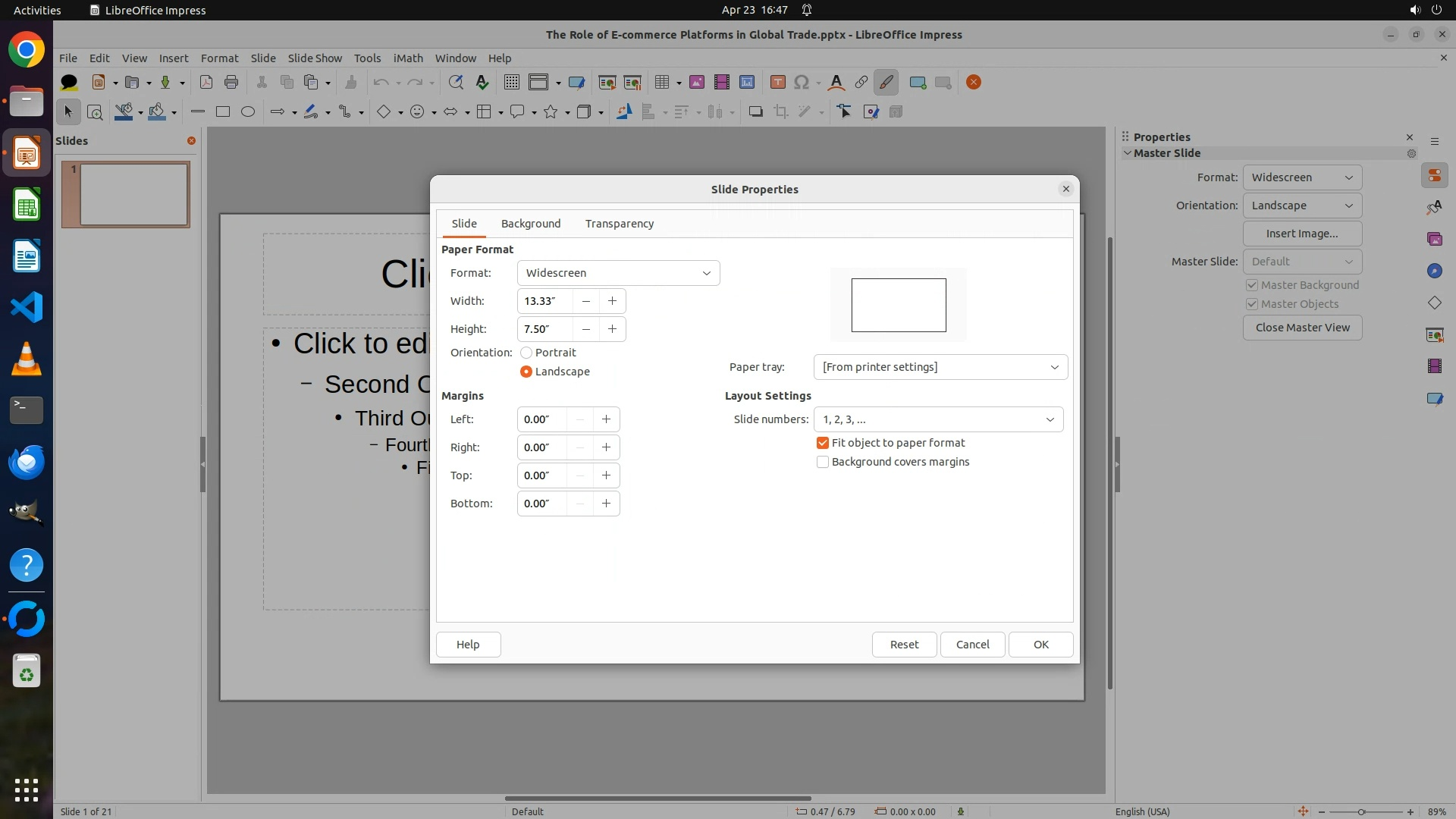Open the Slide Show menu
1456x819 pixels.
click(x=315, y=58)
